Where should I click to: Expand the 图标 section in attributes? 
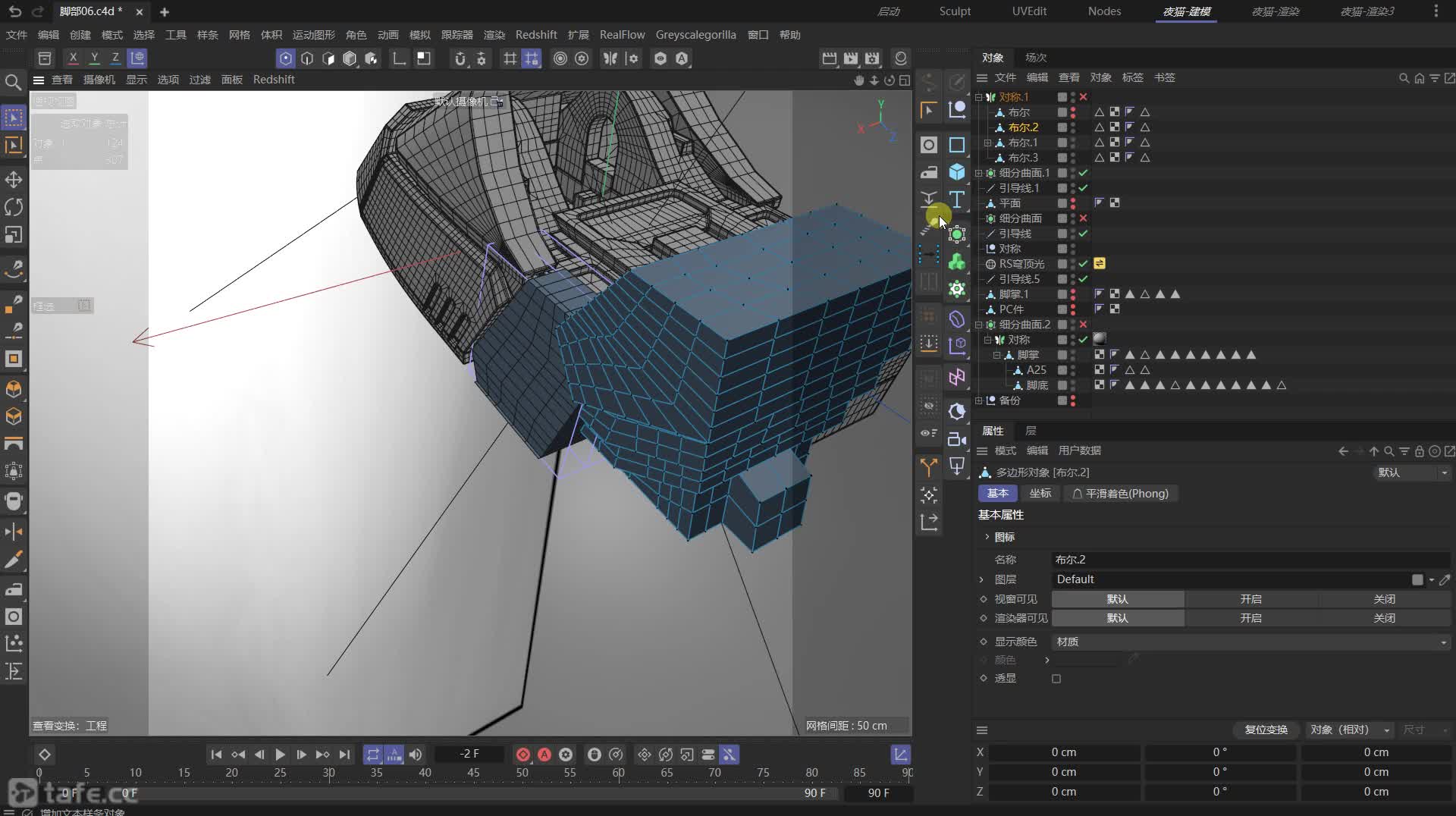coord(987,537)
